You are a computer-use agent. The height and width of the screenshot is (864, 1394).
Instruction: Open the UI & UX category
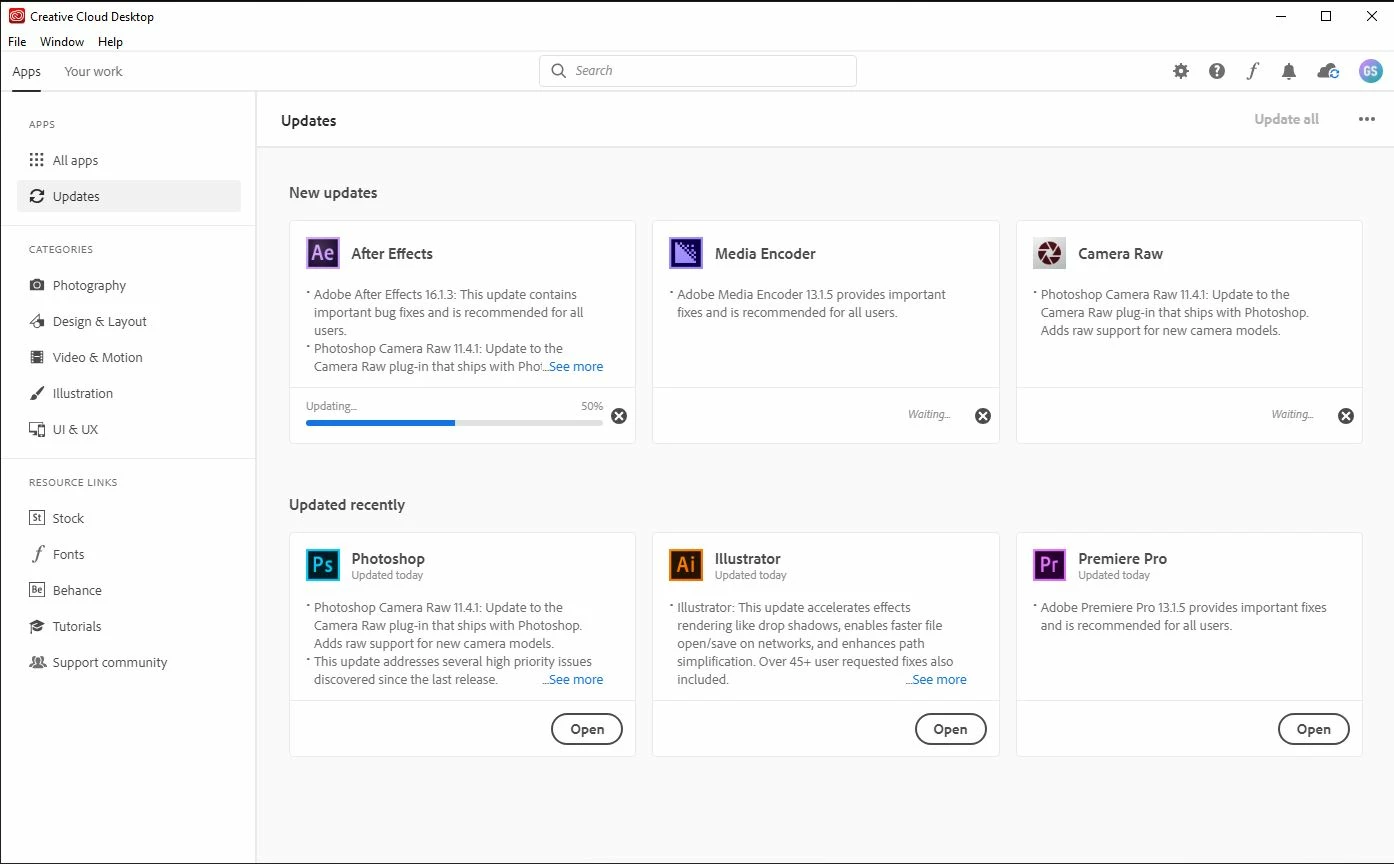pyautogui.click(x=129, y=429)
